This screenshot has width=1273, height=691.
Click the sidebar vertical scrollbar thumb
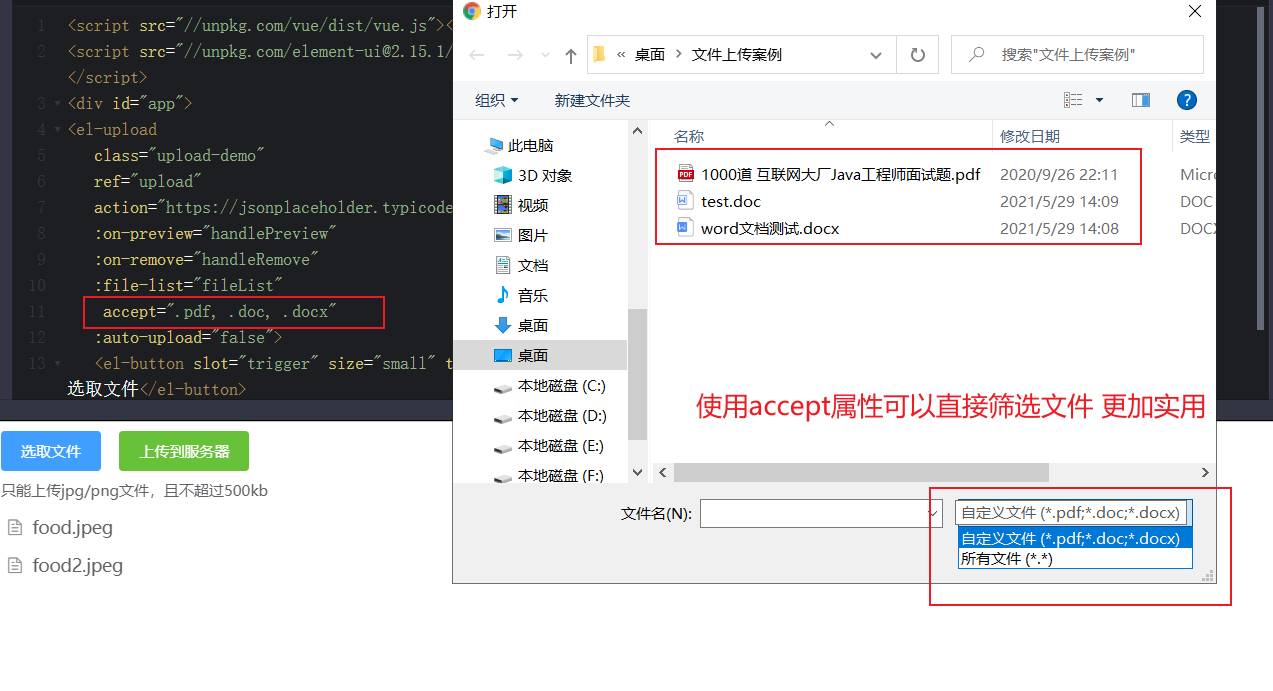coord(637,374)
